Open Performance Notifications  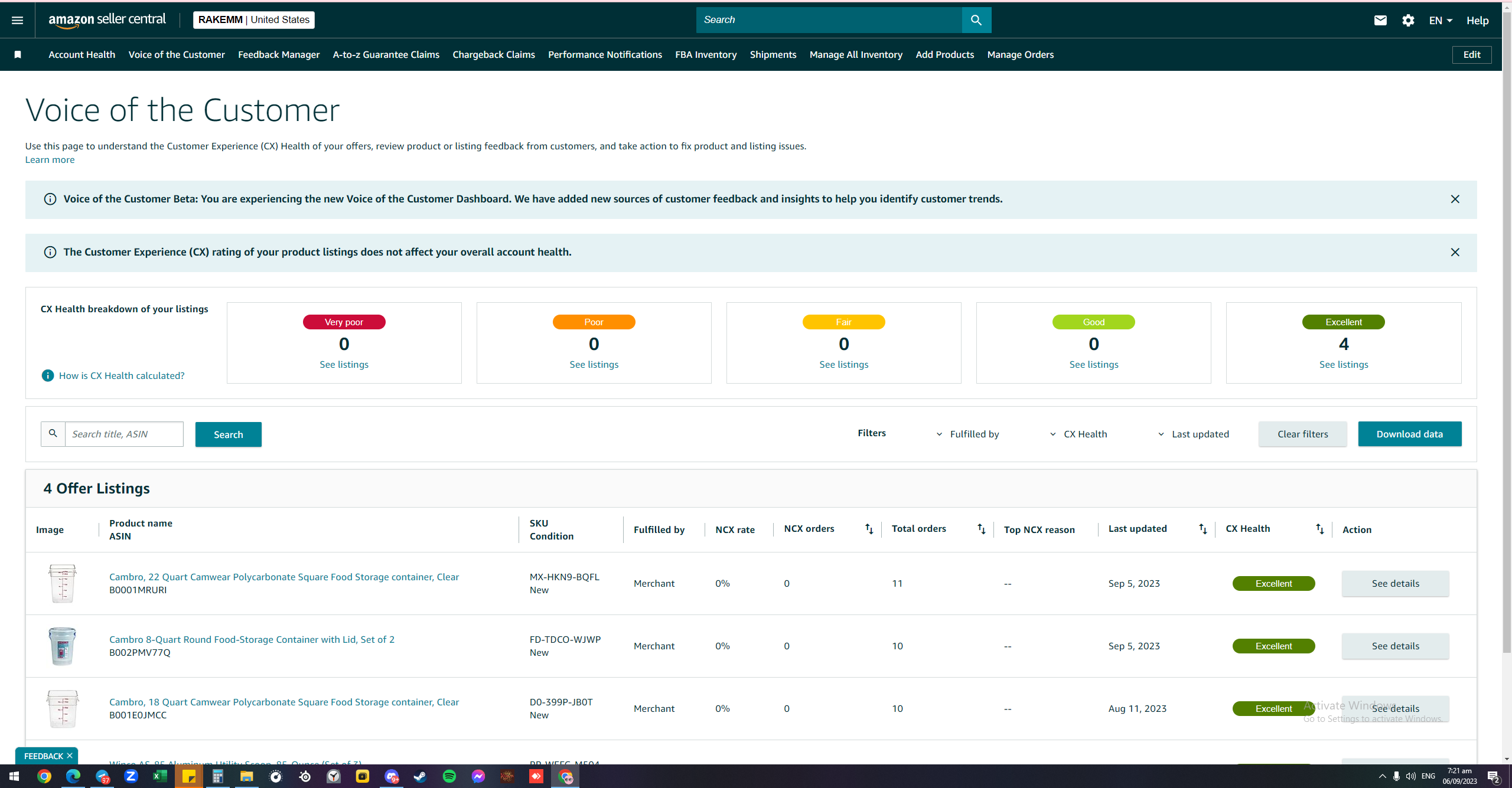[x=605, y=54]
